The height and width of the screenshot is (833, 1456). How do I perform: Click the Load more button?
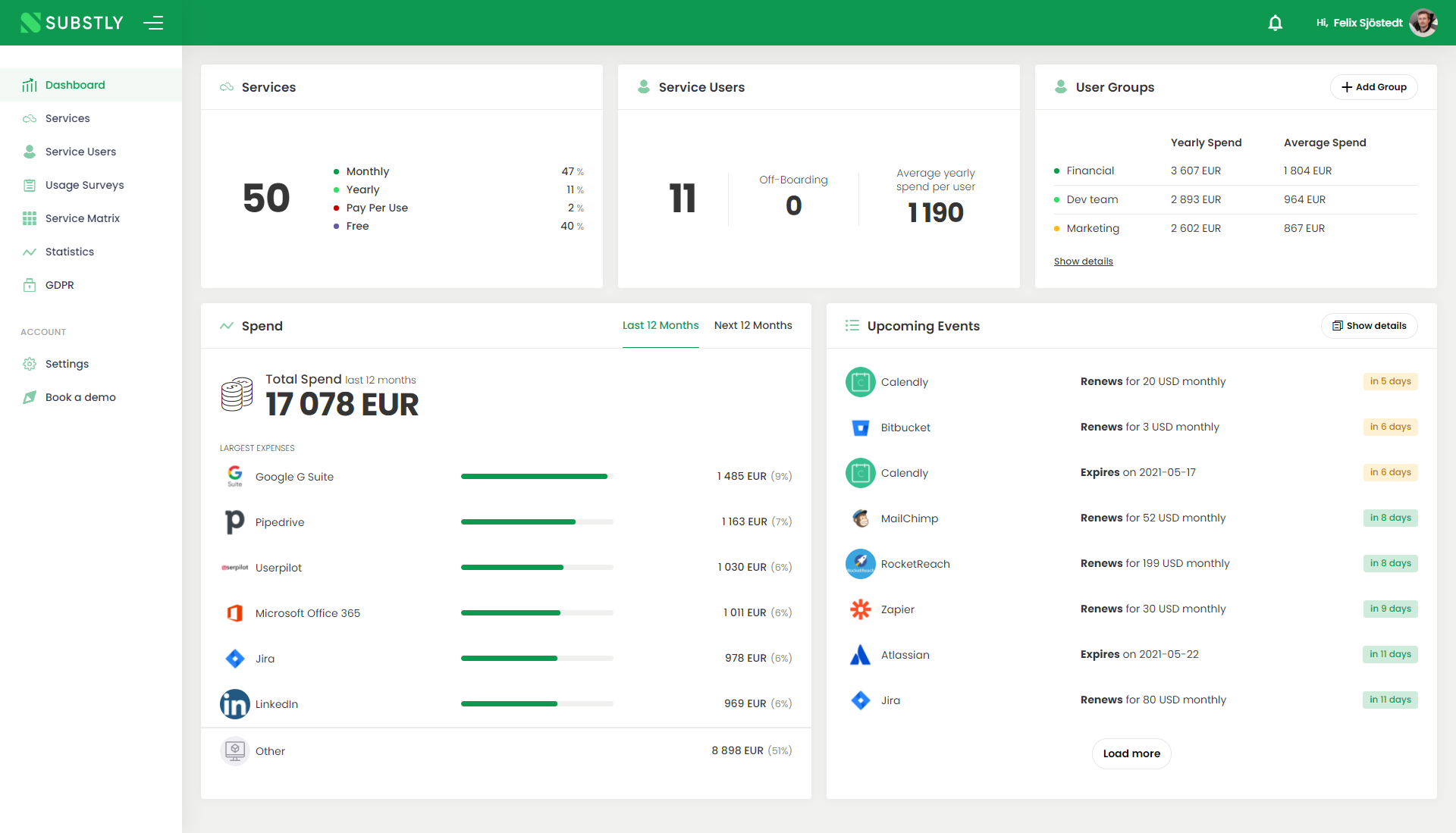[1131, 753]
